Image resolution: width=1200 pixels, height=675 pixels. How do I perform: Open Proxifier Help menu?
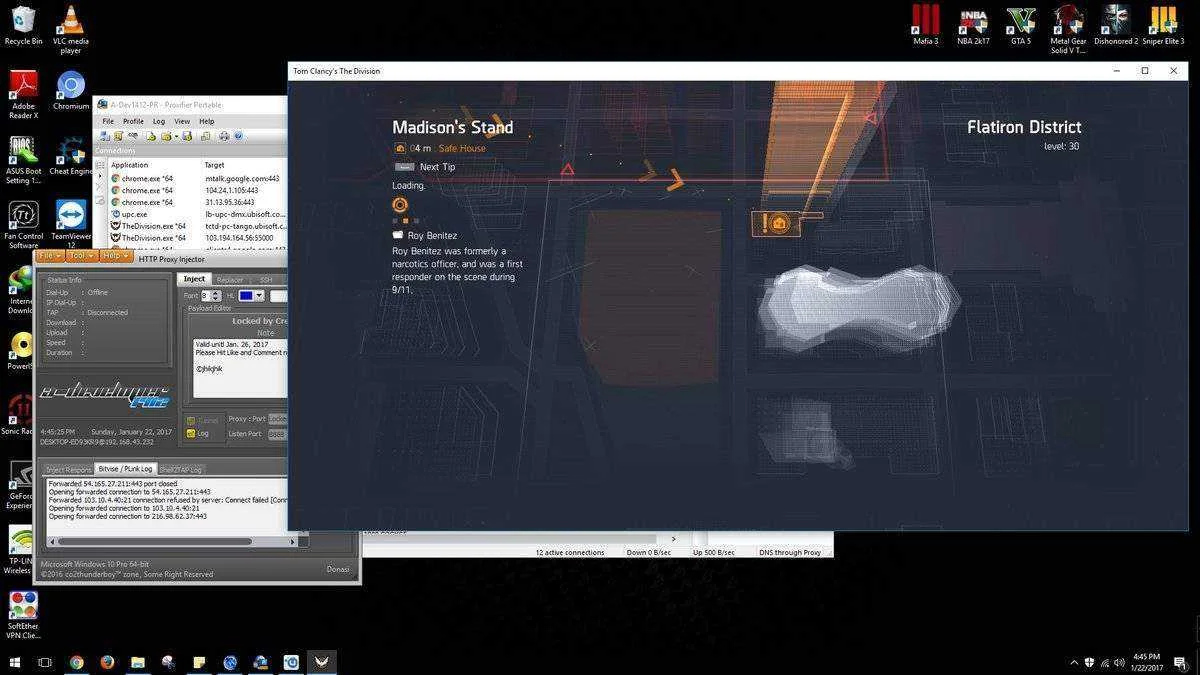click(206, 121)
